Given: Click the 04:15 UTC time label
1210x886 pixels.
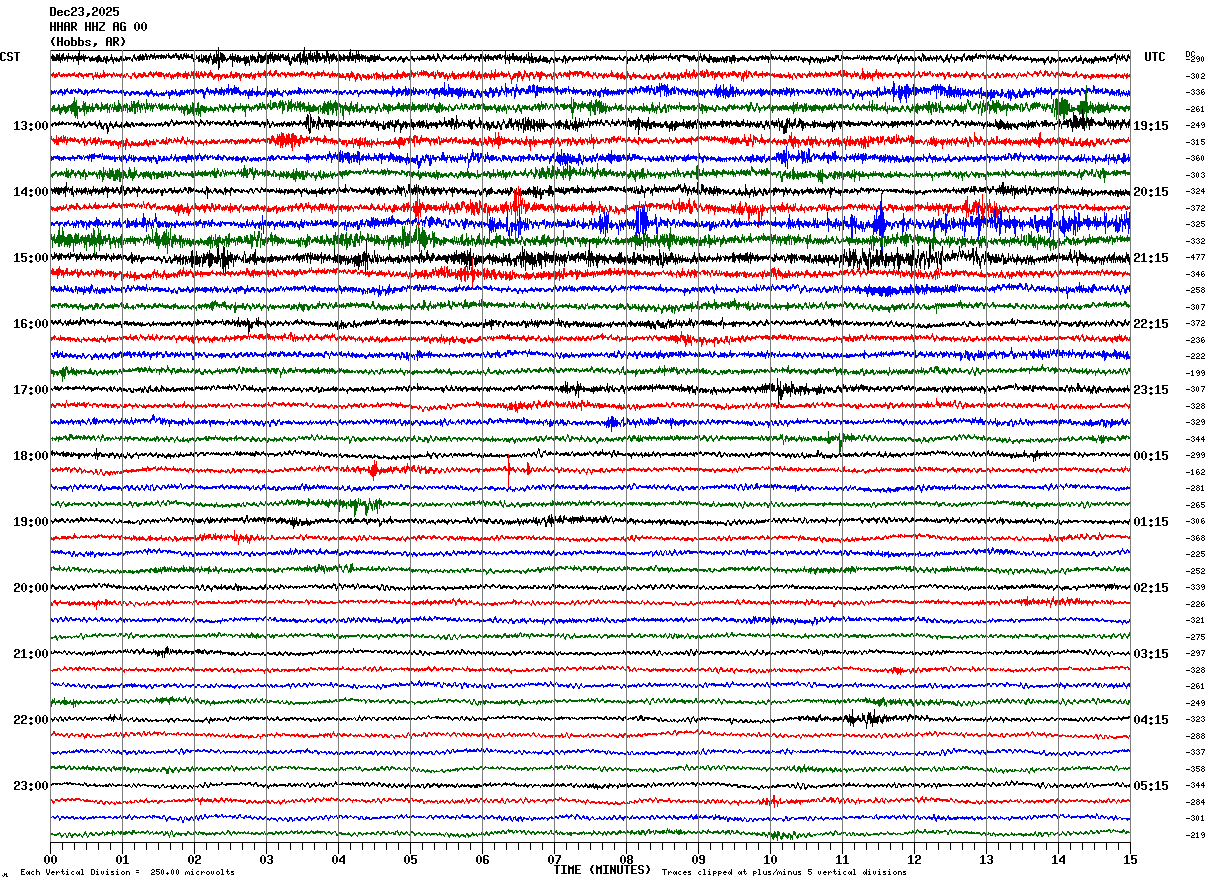Looking at the screenshot, I should pyautogui.click(x=1151, y=720).
